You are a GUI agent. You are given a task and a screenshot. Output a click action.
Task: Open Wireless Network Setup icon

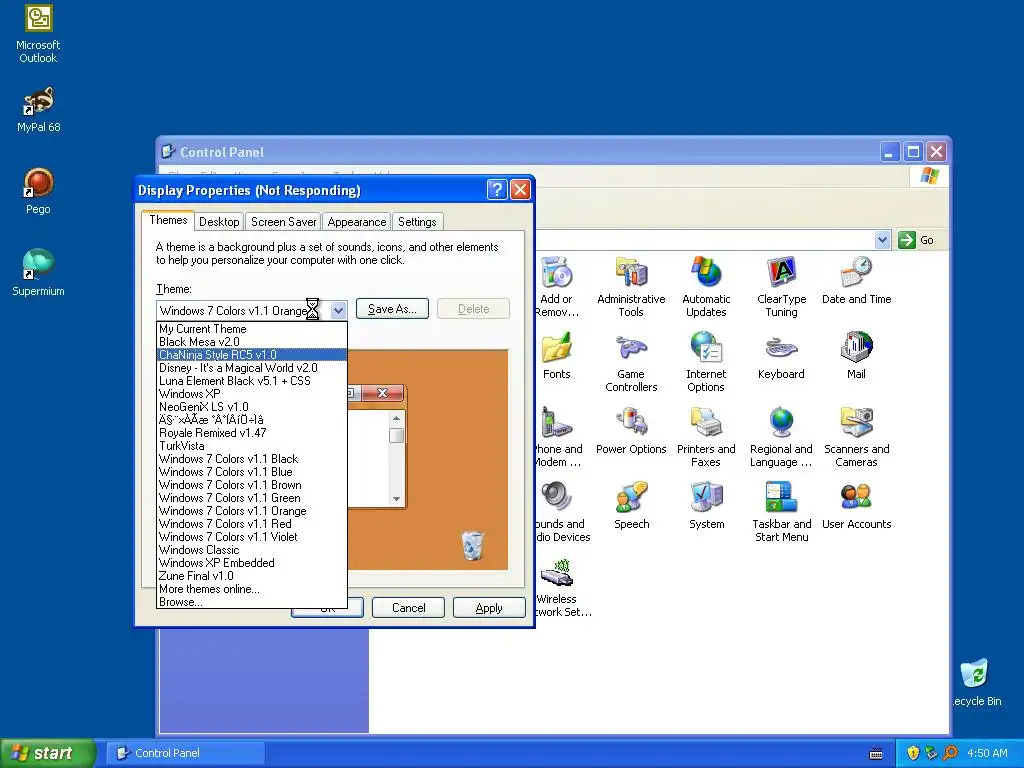pyautogui.click(x=563, y=588)
